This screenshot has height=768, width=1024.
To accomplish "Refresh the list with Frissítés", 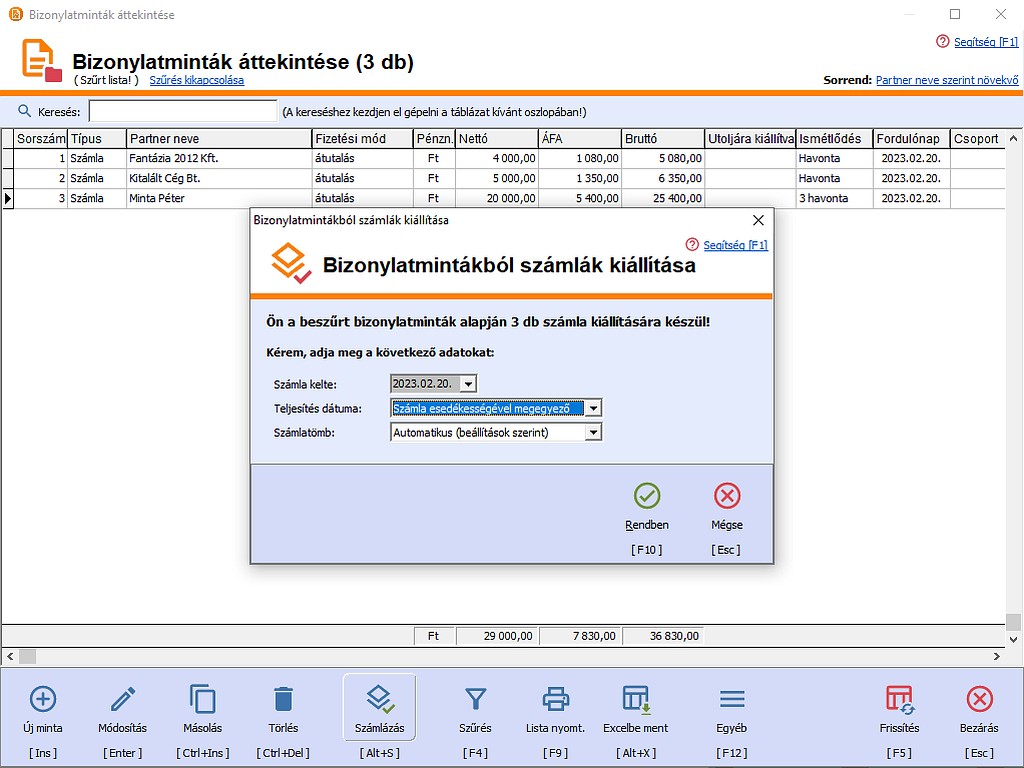I will coord(899,699).
